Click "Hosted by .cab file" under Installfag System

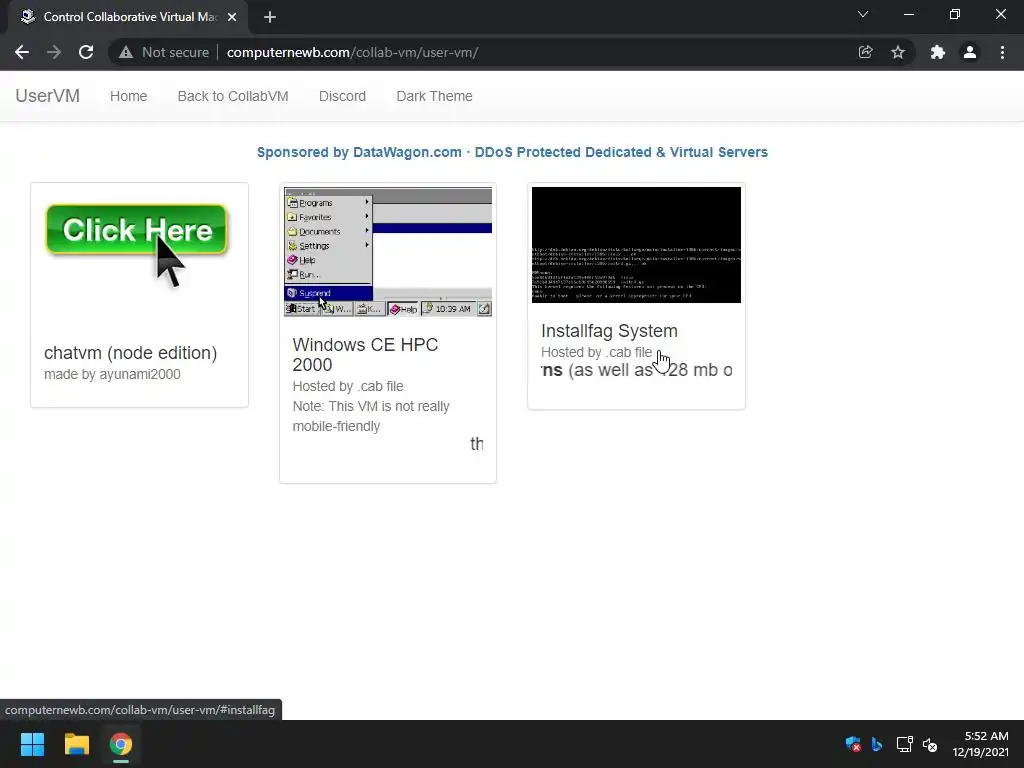click(596, 352)
